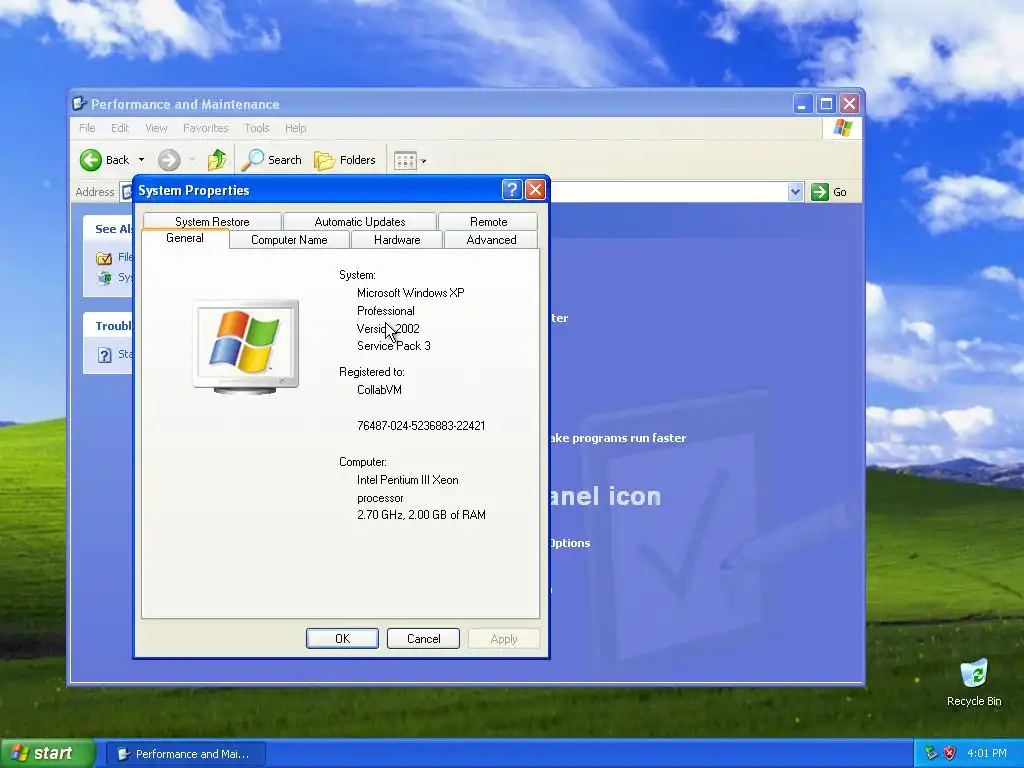The height and width of the screenshot is (768, 1024).
Task: Click OK in System Properties
Action: click(342, 639)
